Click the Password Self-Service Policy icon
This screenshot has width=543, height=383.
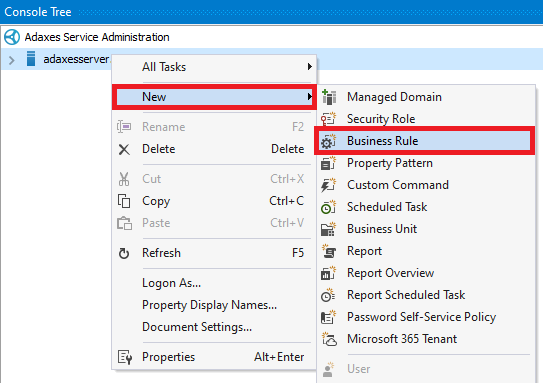point(328,317)
